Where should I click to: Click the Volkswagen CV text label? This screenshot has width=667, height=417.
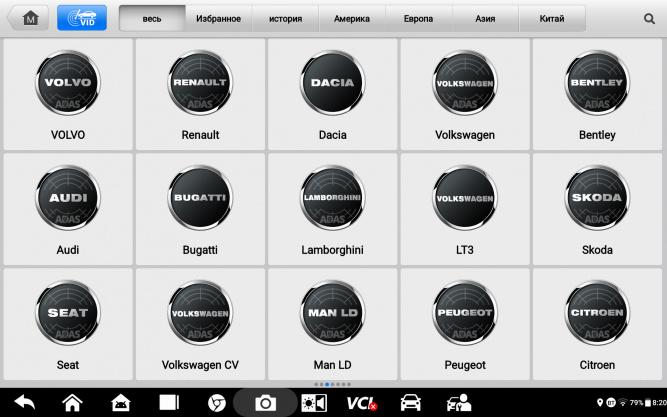[x=200, y=365]
